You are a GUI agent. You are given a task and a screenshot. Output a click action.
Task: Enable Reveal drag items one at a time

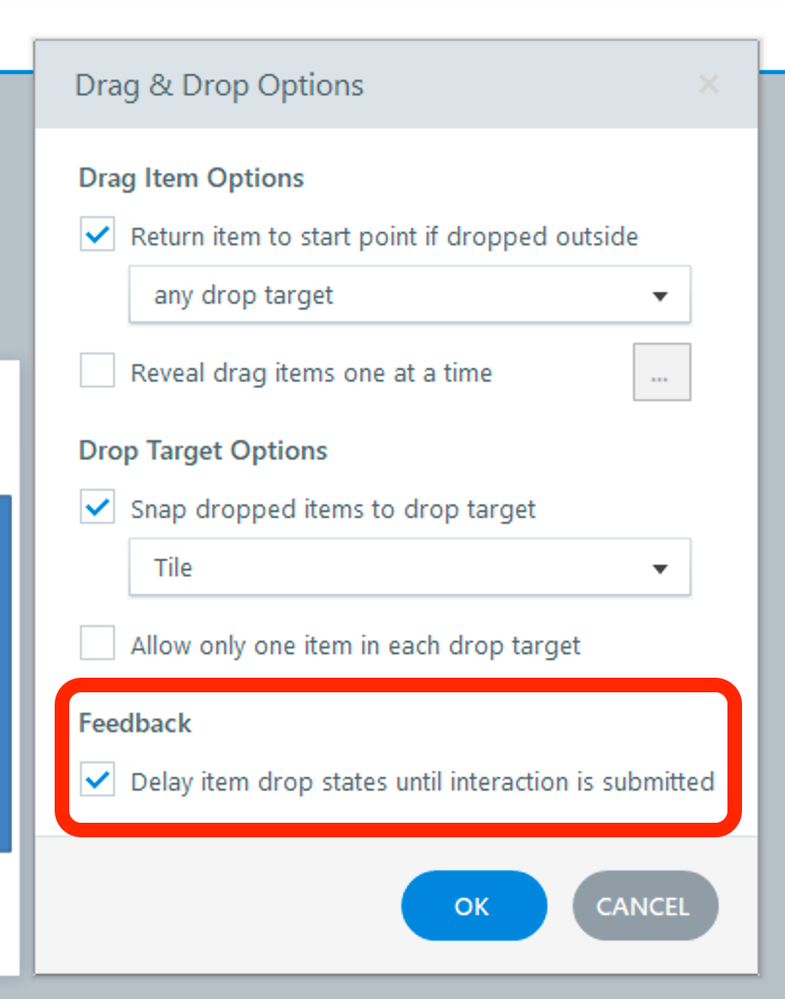pos(98,372)
